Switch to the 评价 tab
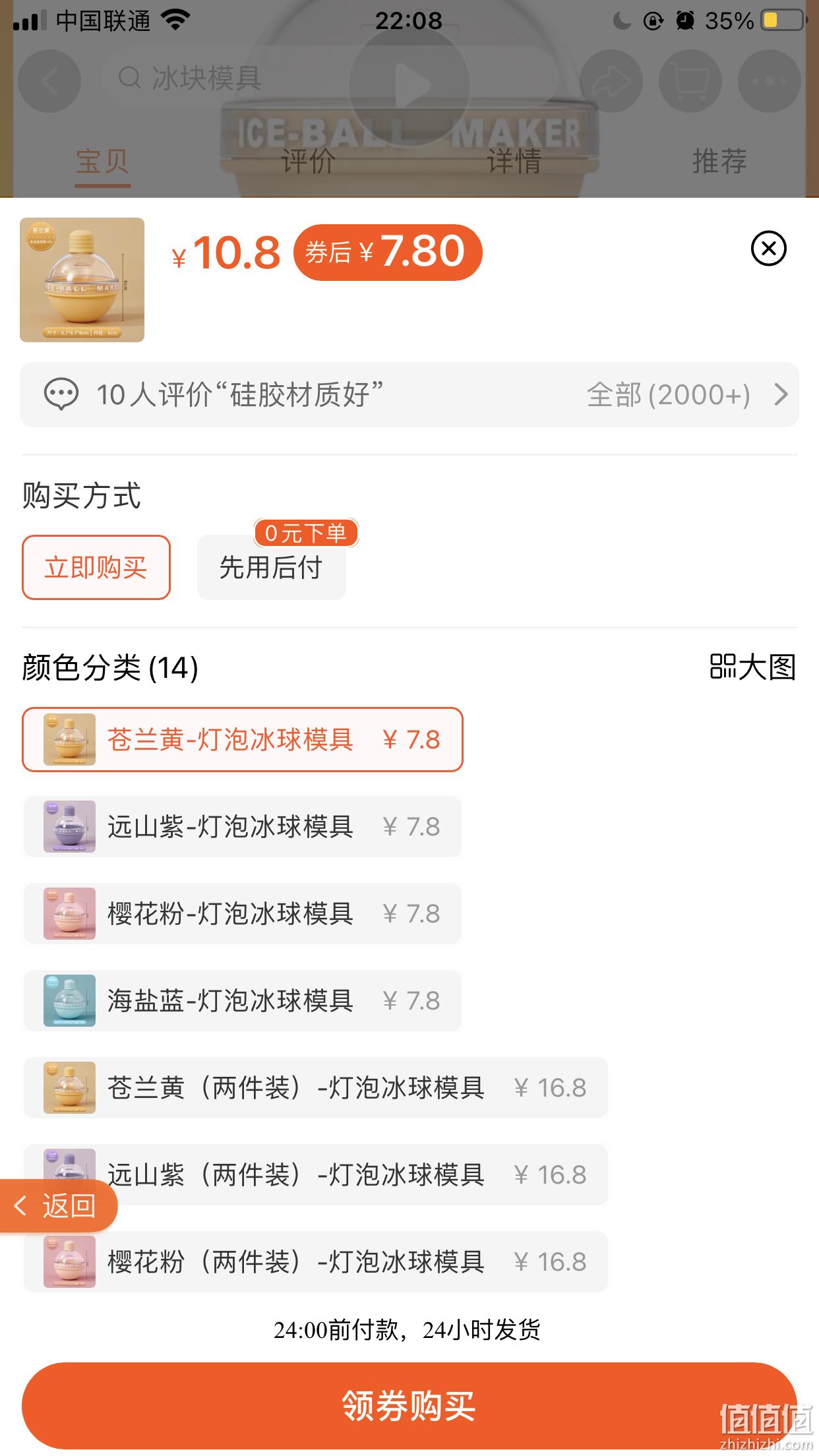The width and height of the screenshot is (819, 1456). pyautogui.click(x=308, y=161)
